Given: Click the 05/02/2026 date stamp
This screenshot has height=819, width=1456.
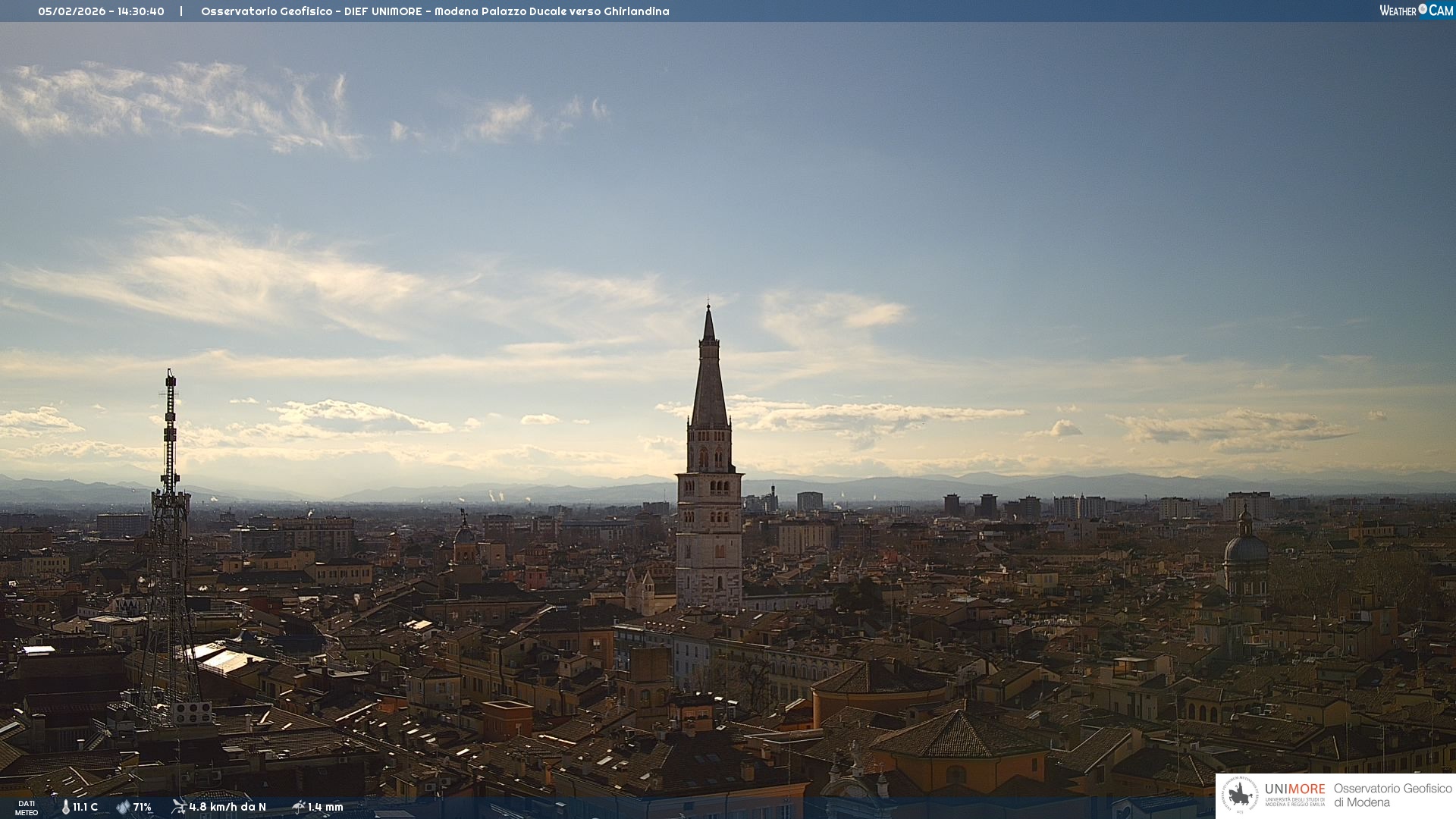Looking at the screenshot, I should 71,11.
